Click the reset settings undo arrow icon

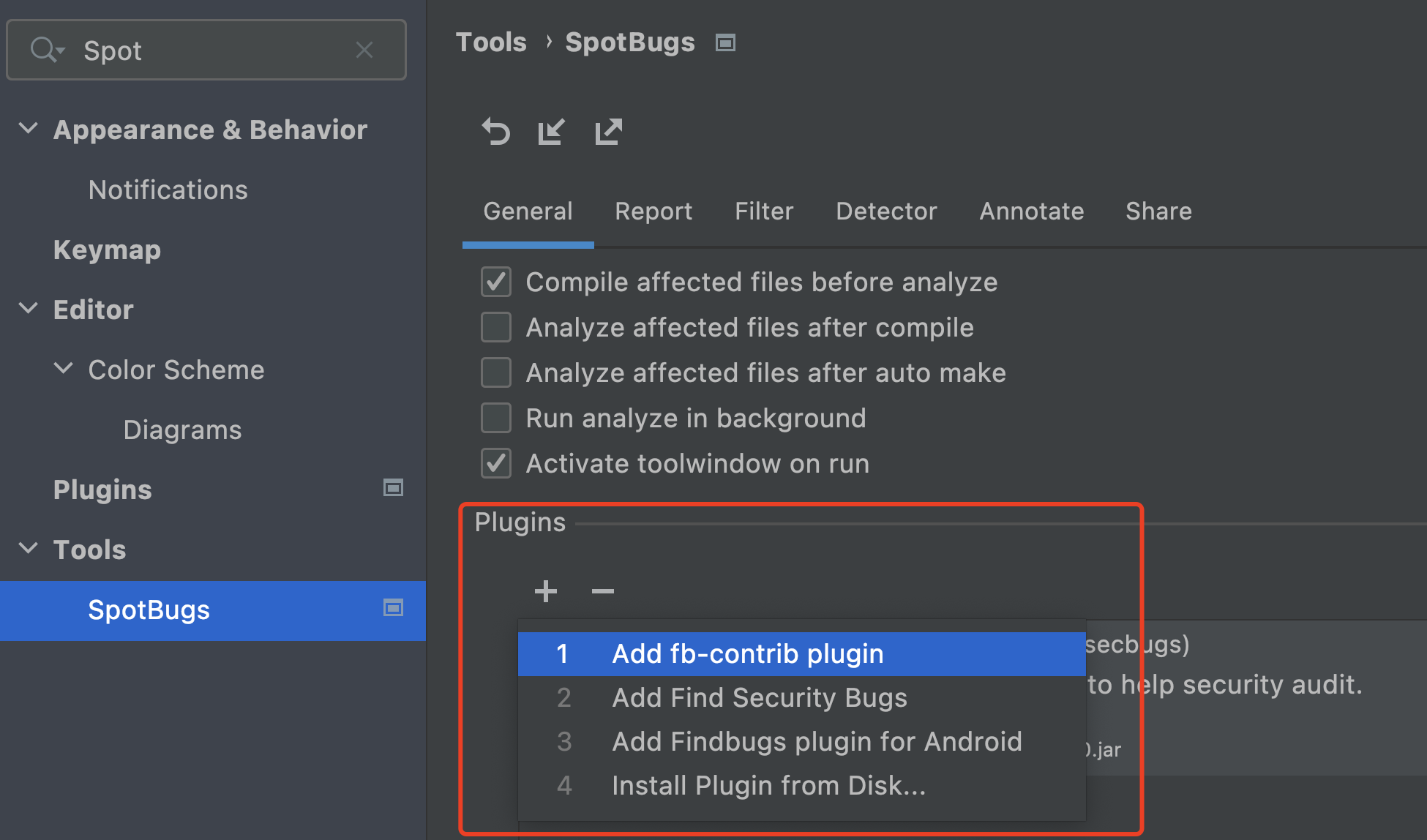point(496,132)
